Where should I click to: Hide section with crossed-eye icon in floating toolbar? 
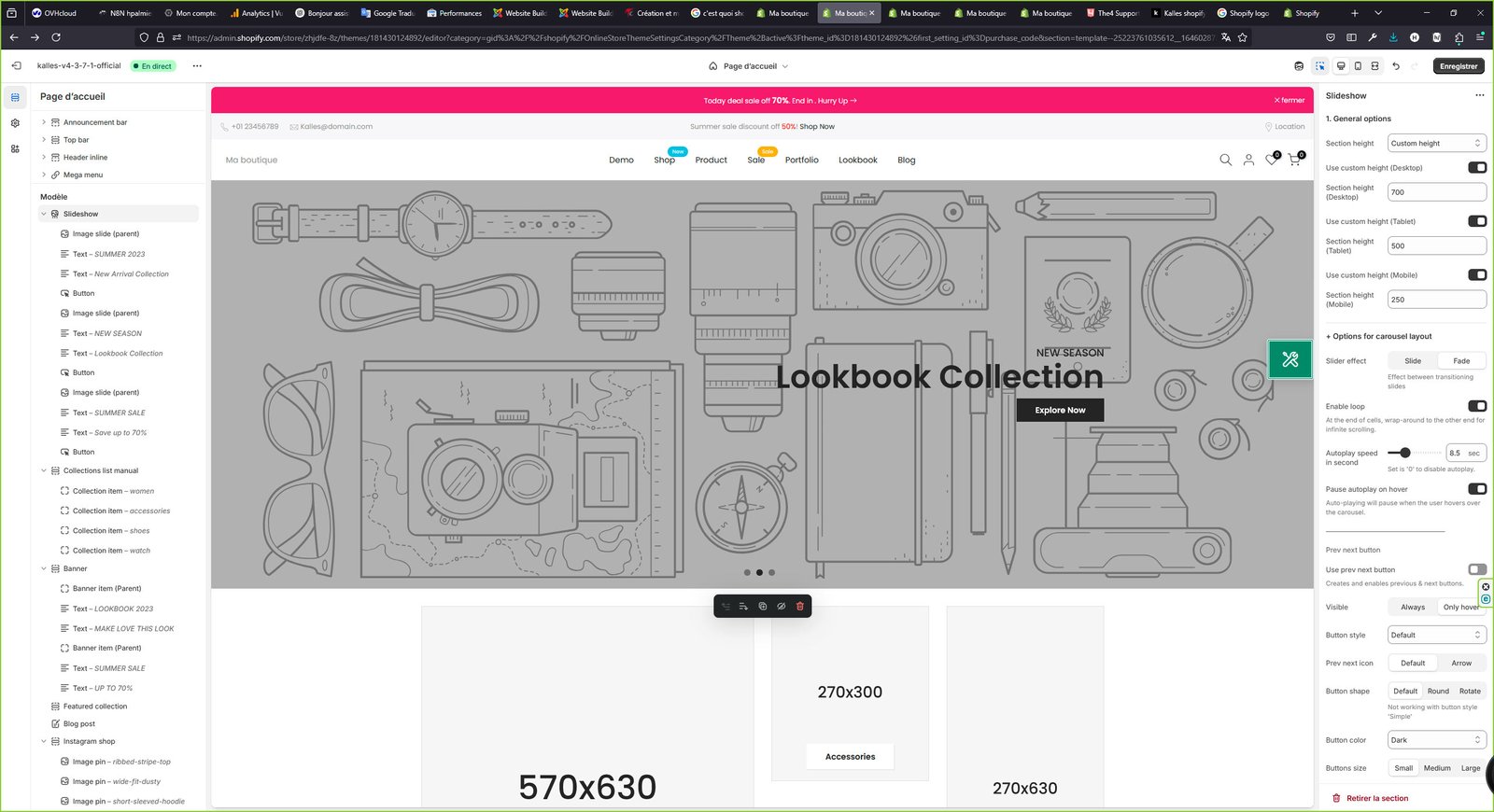click(x=782, y=607)
